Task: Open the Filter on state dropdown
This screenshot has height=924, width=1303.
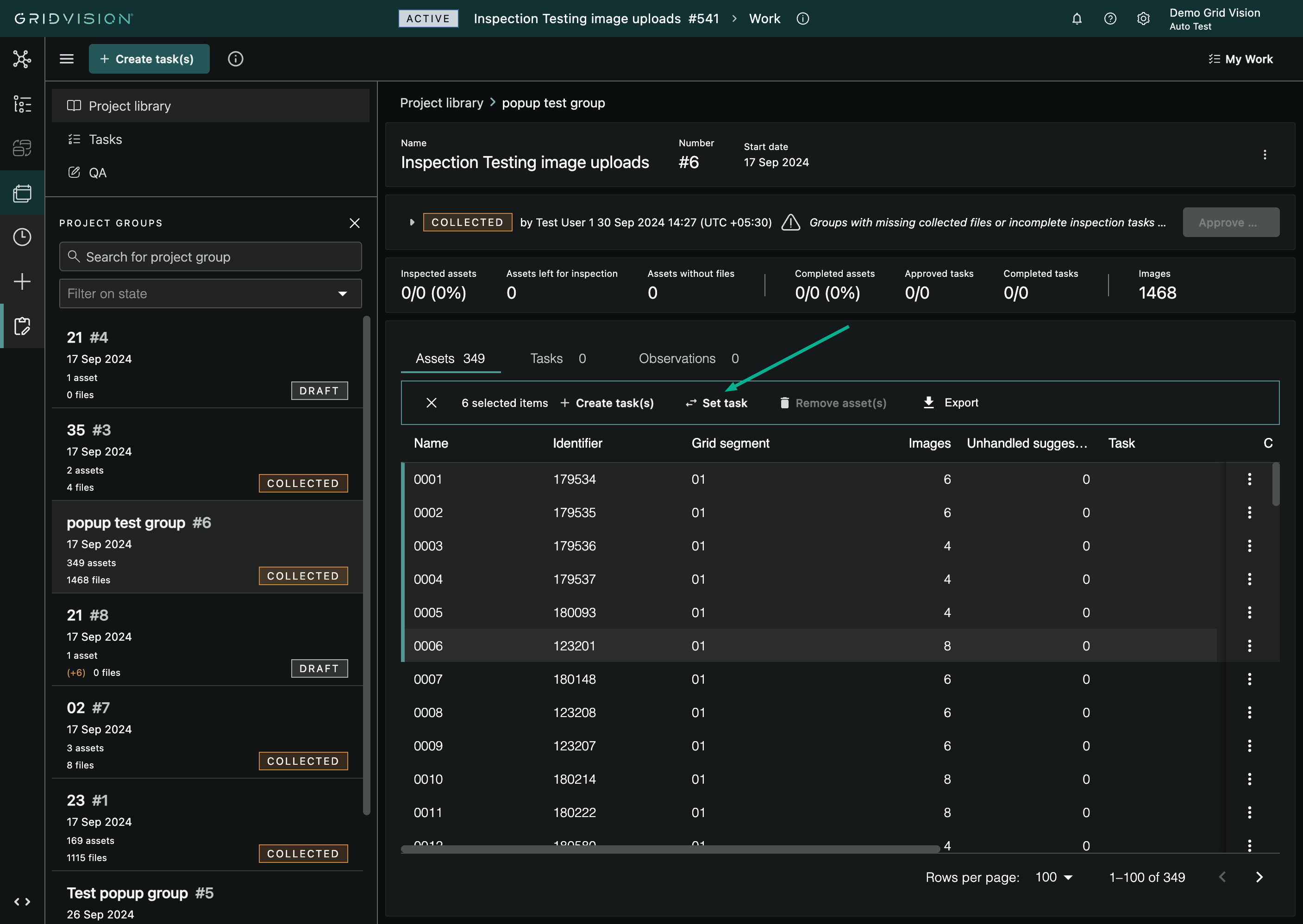Action: pyautogui.click(x=211, y=293)
